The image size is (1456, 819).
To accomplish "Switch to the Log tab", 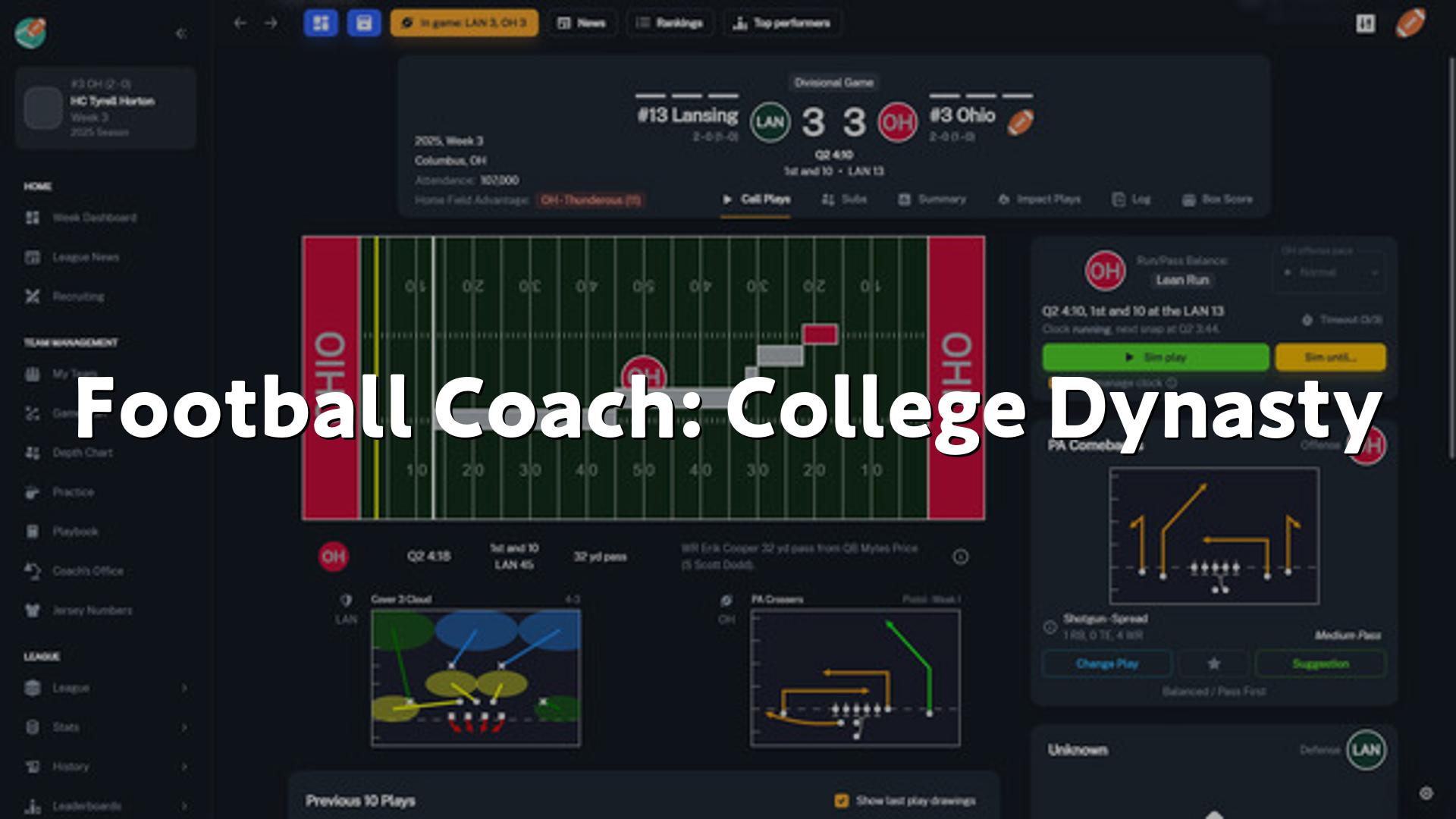I will pos(1131,199).
